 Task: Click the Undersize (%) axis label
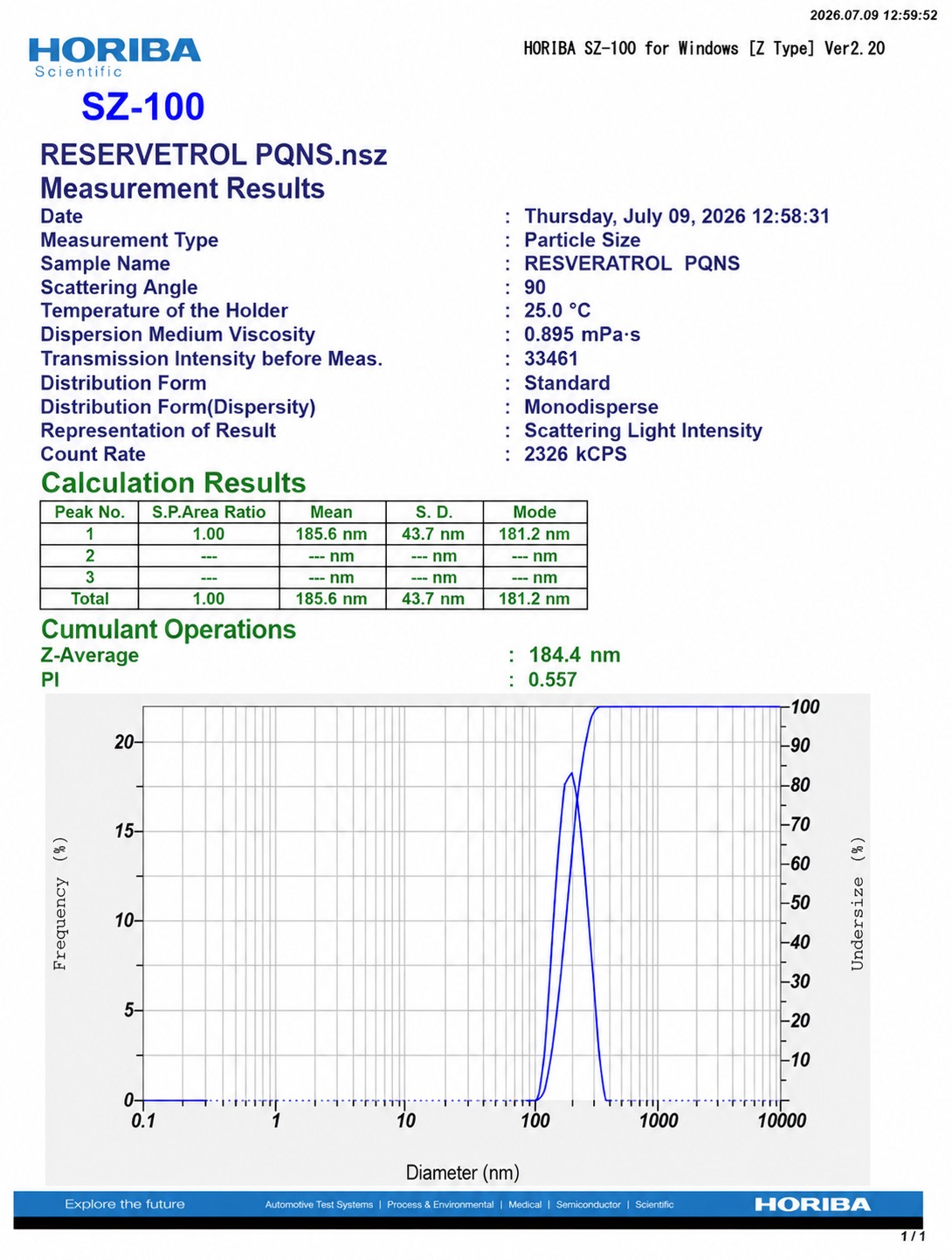(x=858, y=904)
